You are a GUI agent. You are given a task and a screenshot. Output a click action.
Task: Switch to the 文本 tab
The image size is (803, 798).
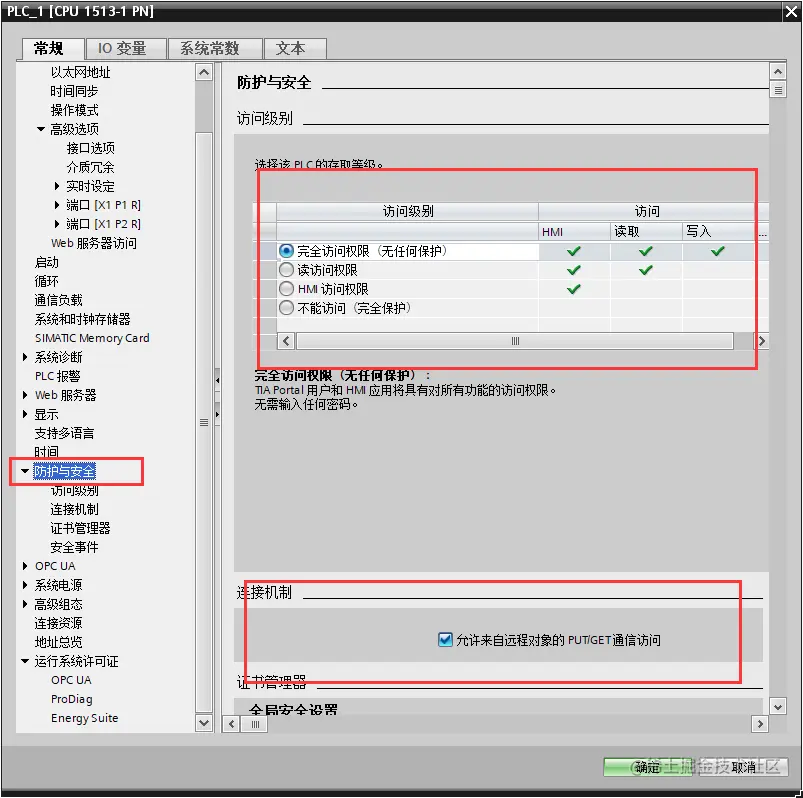[x=291, y=48]
